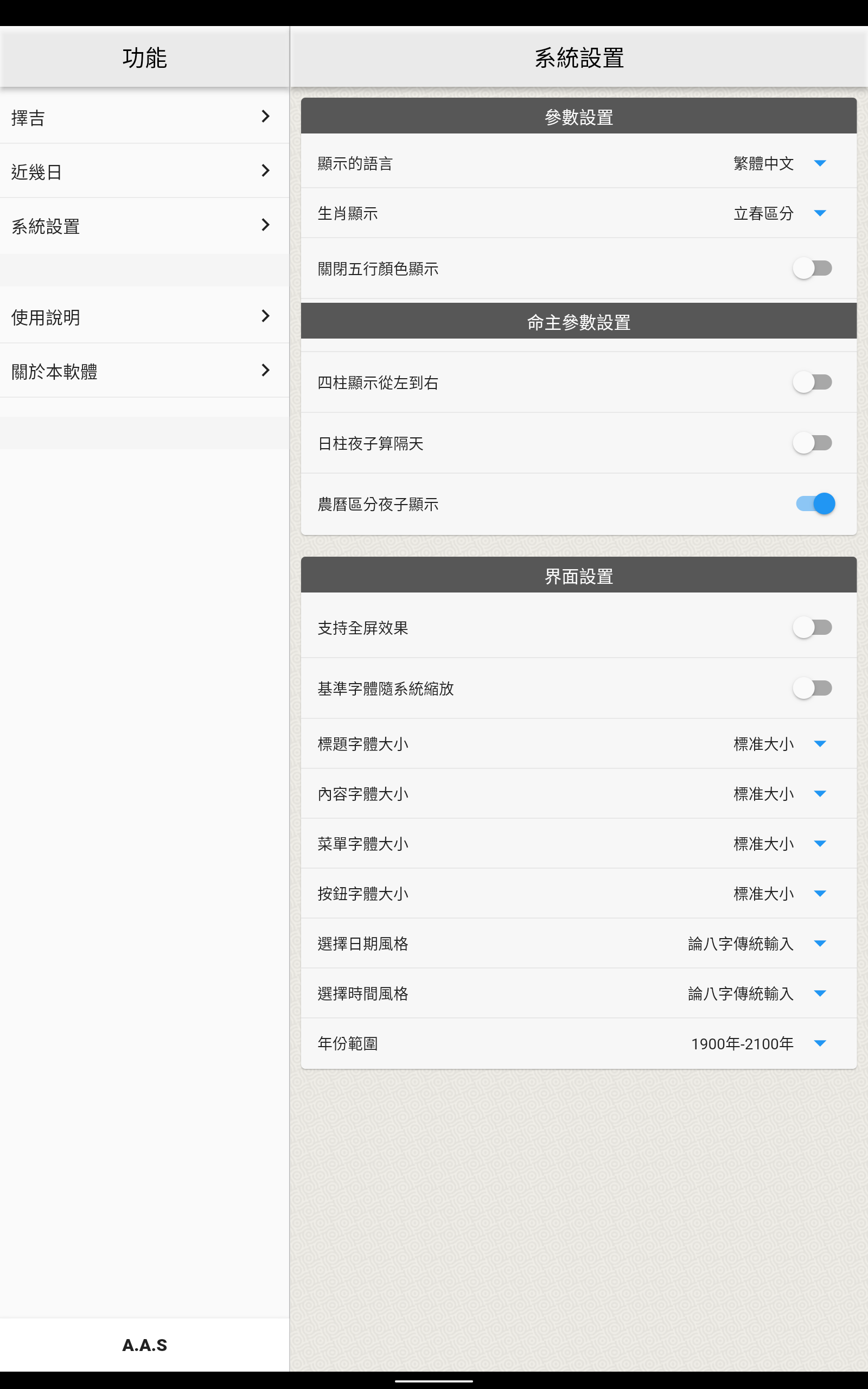Toggle the 關閉五行顏色顯示 switch
Viewport: 868px width, 1389px height.
tap(812, 268)
